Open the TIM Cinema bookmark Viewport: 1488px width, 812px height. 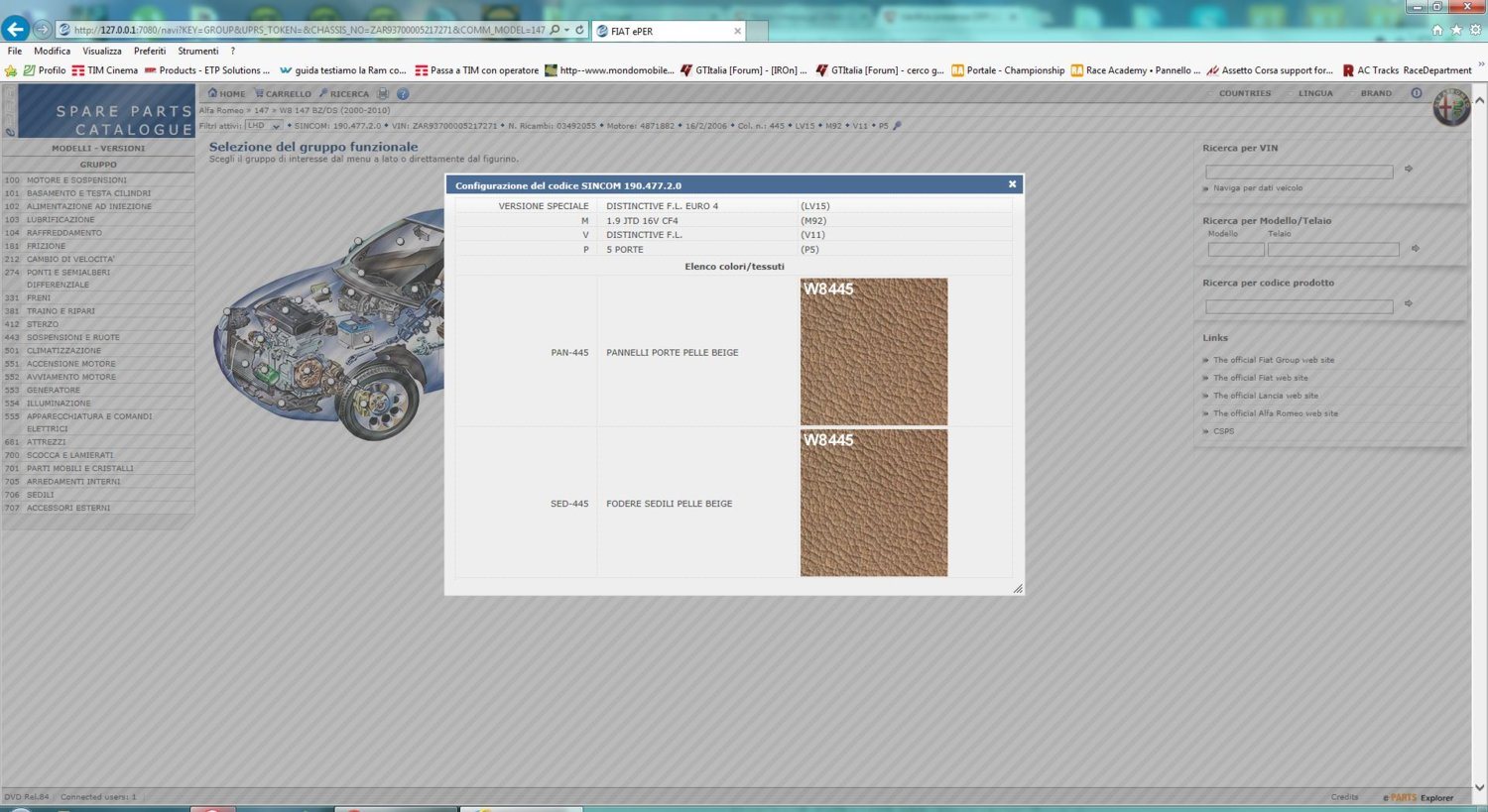tap(105, 70)
